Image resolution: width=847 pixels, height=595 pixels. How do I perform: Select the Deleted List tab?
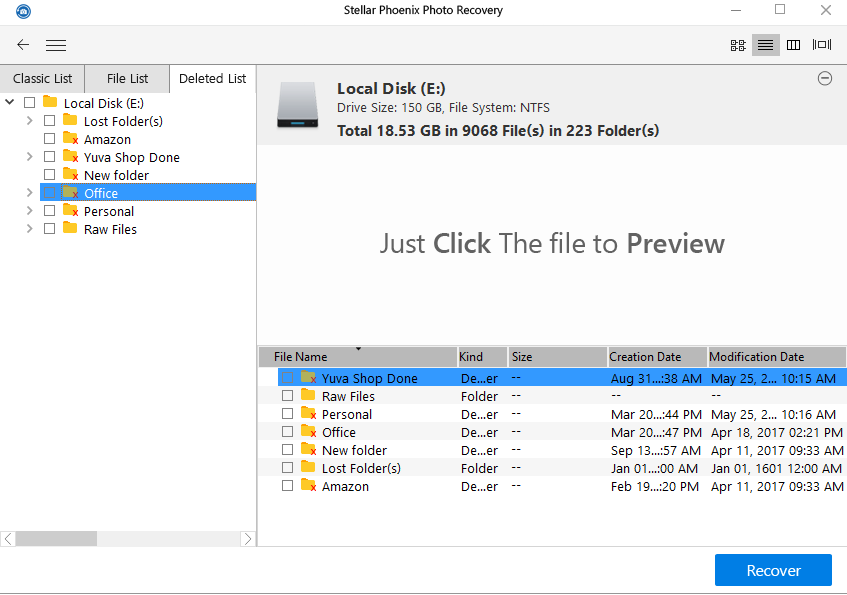click(x=213, y=79)
